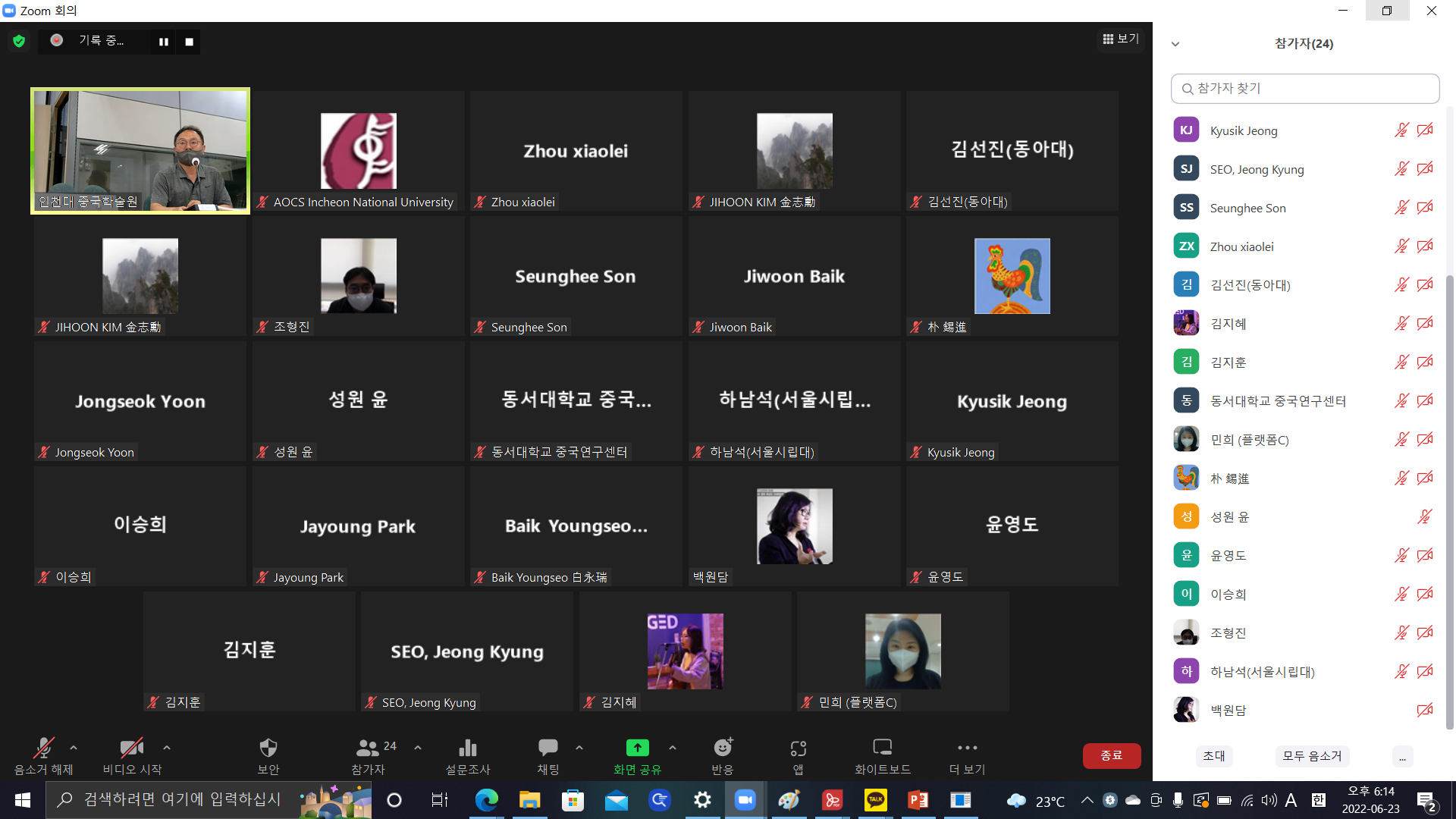Open the 보안 security menu
The image size is (1456, 819).
tap(268, 756)
